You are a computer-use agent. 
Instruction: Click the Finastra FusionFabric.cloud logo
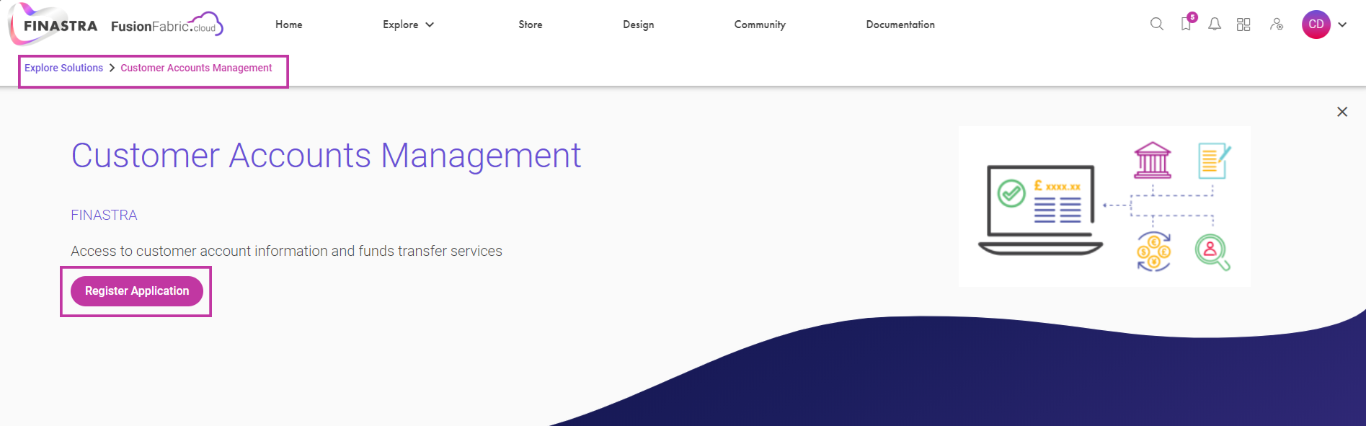click(117, 25)
